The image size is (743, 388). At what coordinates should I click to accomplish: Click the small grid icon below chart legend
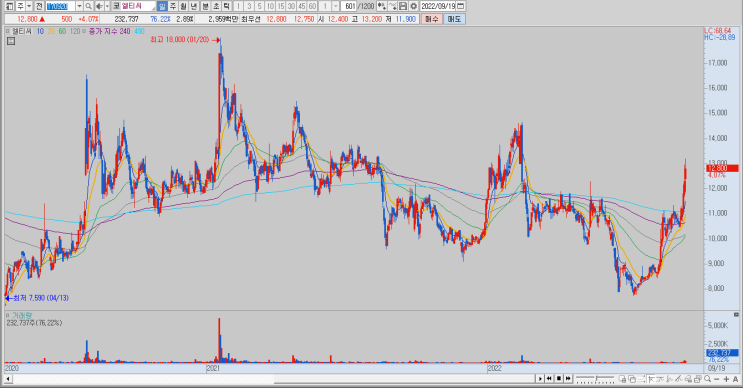[11, 41]
